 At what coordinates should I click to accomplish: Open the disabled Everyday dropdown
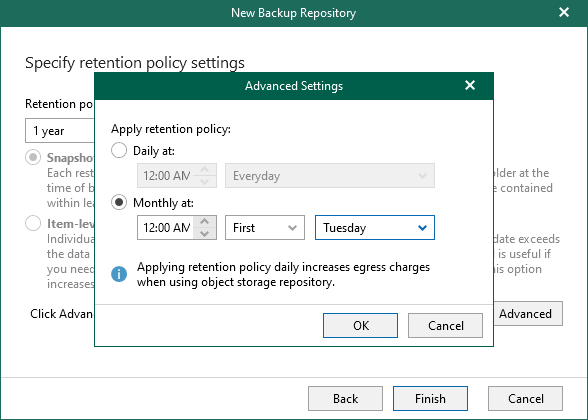point(330,176)
